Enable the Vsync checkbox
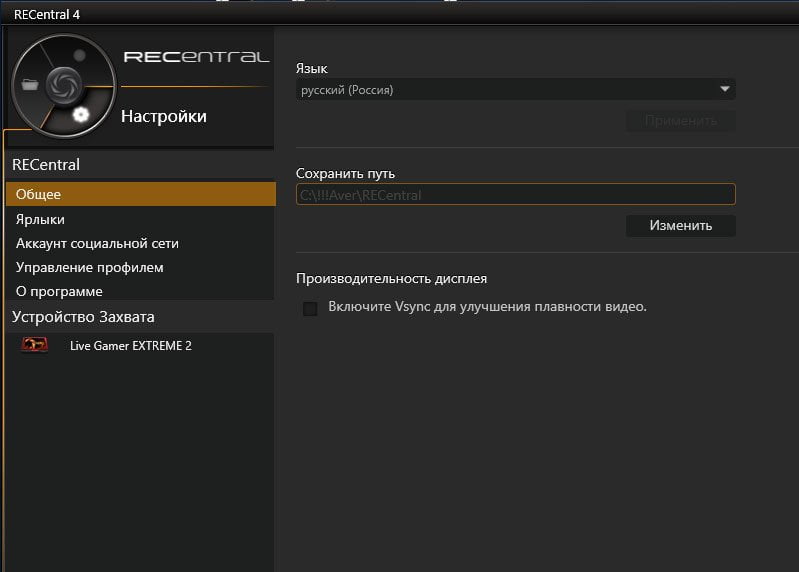 tap(310, 308)
